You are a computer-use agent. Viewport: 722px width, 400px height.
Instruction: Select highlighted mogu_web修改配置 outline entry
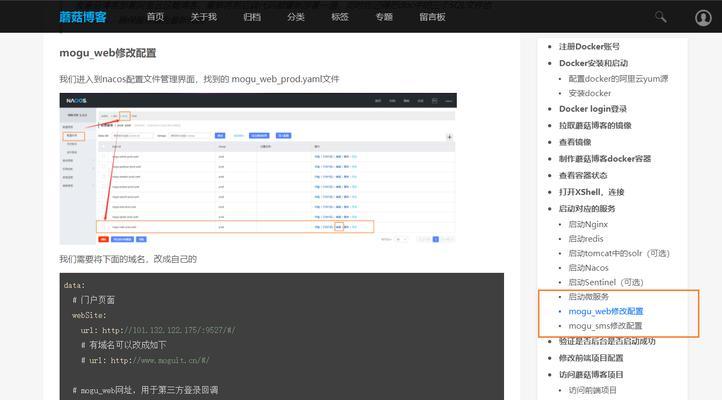[606, 311]
